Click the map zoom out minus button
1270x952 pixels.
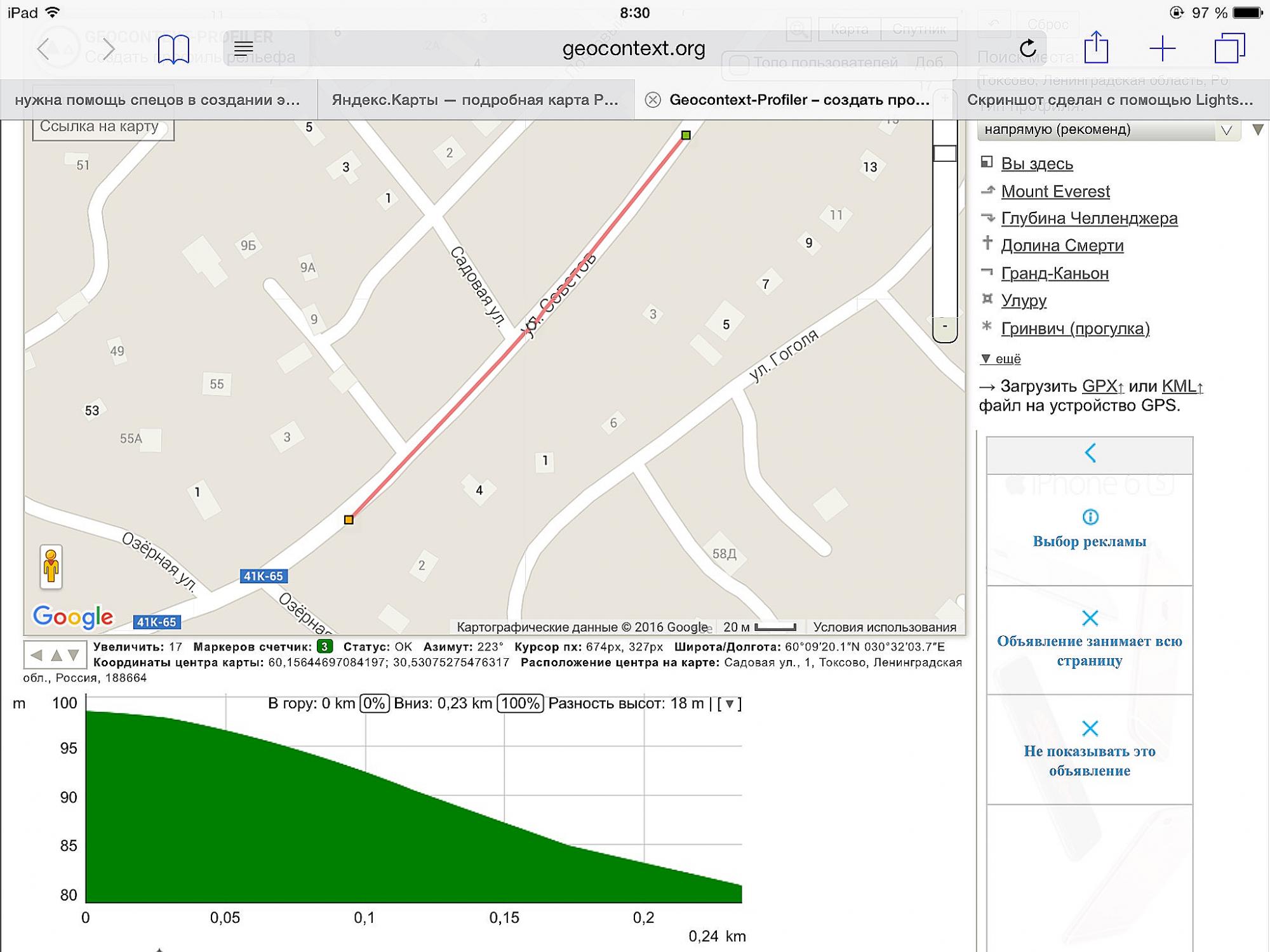[x=945, y=327]
